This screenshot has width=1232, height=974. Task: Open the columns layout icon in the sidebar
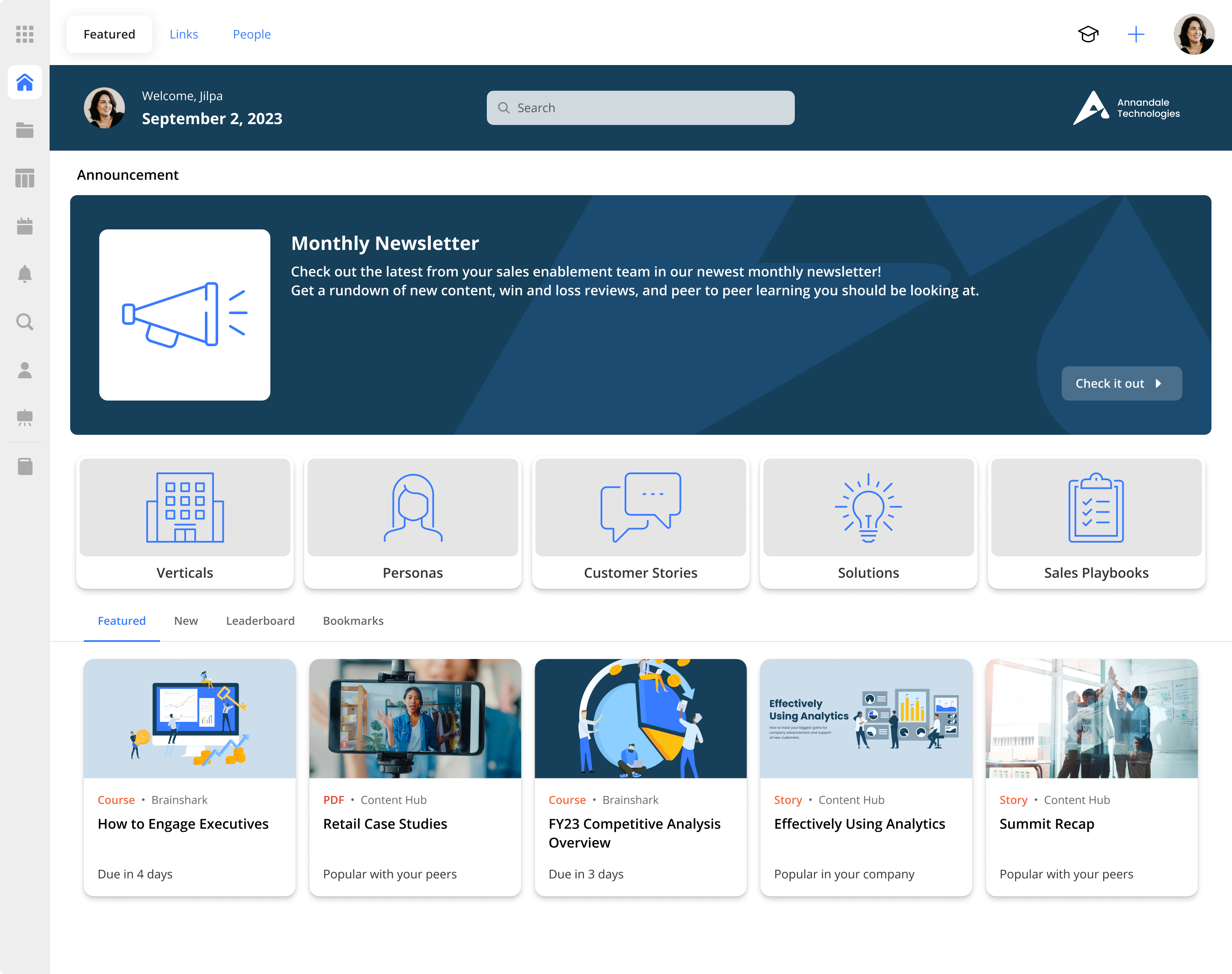coord(24,178)
